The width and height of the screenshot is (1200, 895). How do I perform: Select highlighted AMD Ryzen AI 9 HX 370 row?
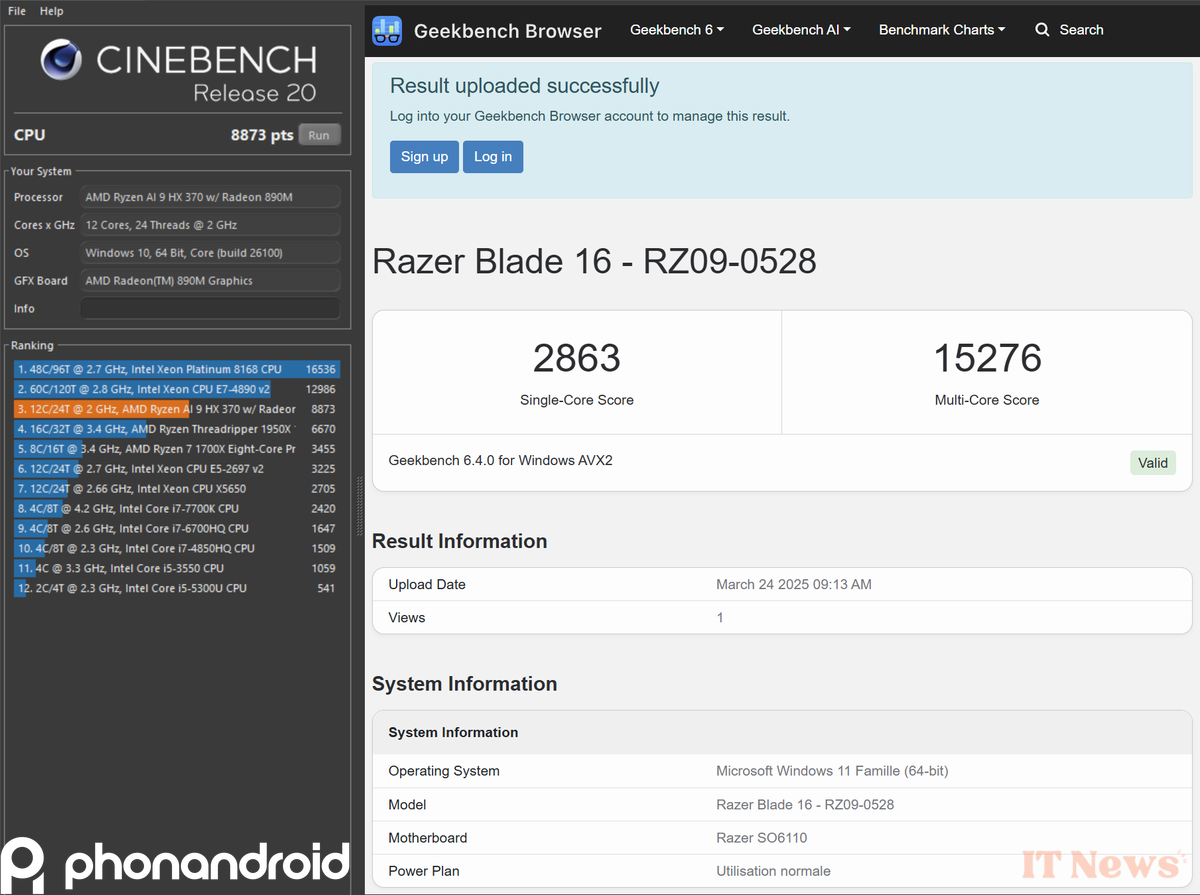click(x=177, y=409)
